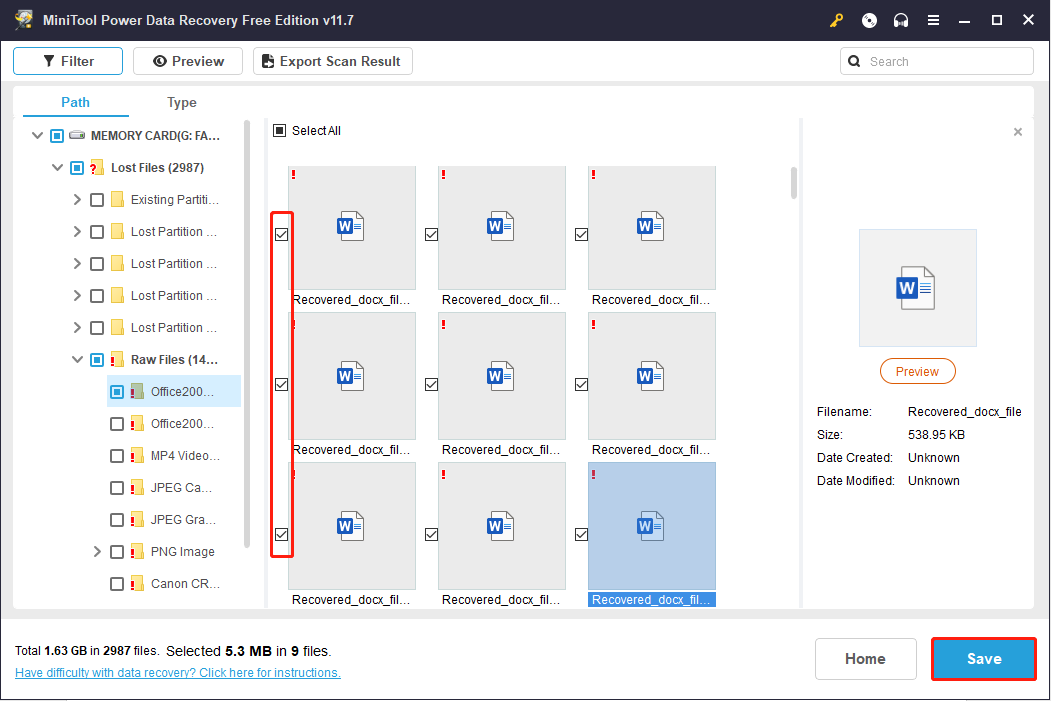1051x701 pixels.
Task: Close the preview panel with X icon
Action: click(x=1018, y=132)
